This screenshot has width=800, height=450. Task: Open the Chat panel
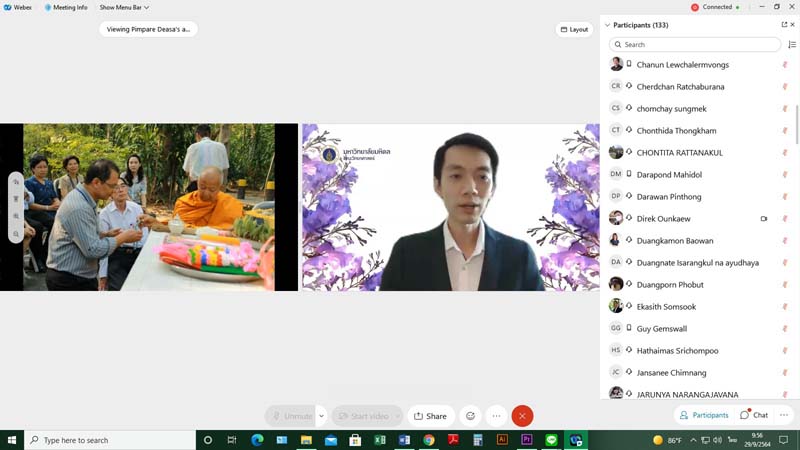(x=754, y=415)
